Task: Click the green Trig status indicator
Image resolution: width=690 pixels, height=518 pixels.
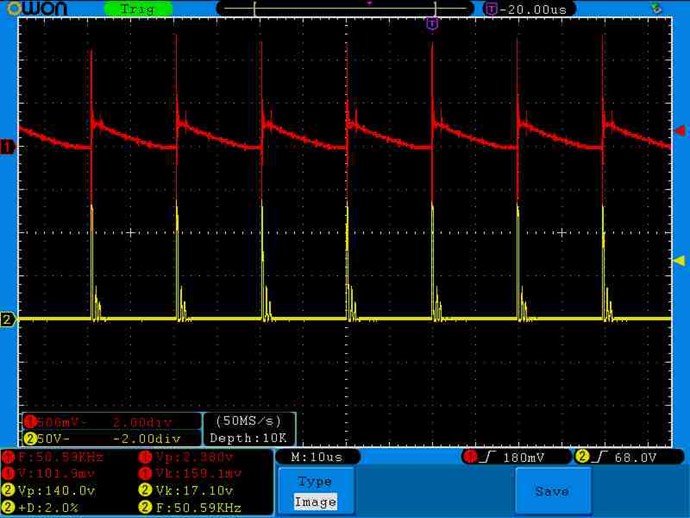Action: [138, 9]
